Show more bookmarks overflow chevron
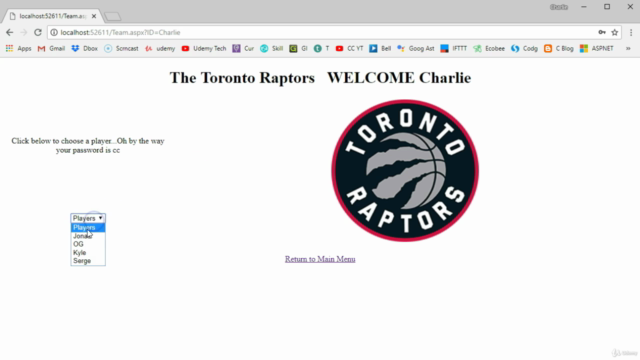The image size is (640, 360). tap(628, 49)
